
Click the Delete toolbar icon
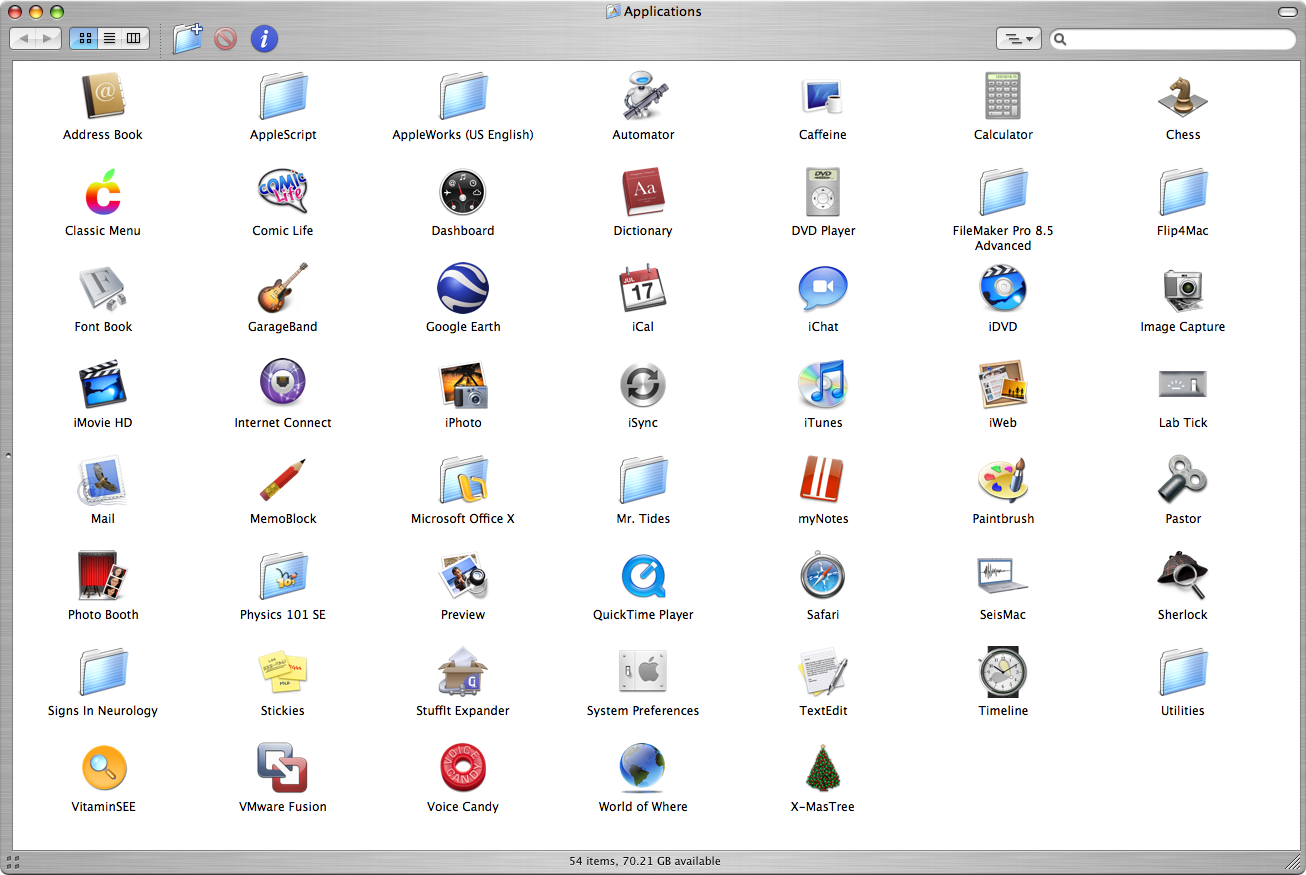click(x=226, y=39)
